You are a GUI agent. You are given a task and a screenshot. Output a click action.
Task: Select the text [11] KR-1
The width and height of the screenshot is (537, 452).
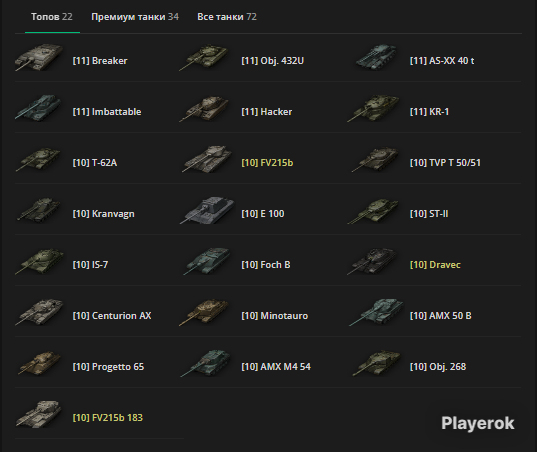tap(429, 112)
